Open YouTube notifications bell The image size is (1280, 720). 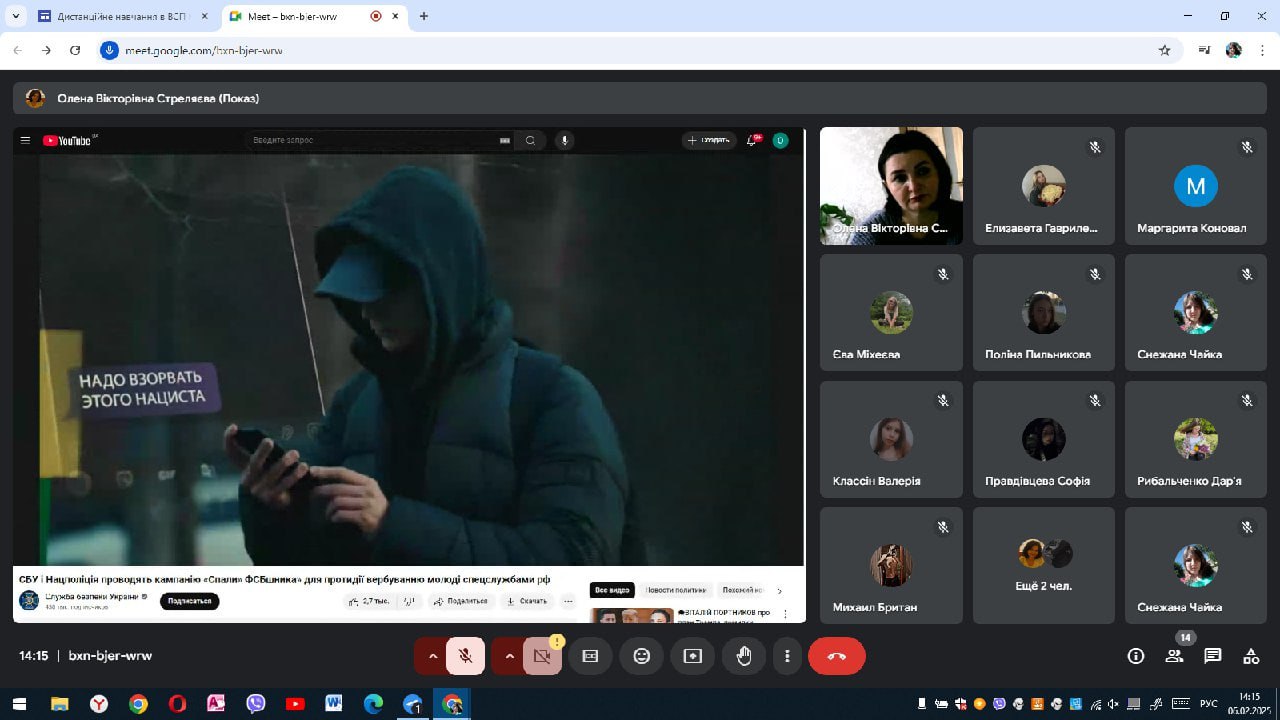click(x=752, y=141)
